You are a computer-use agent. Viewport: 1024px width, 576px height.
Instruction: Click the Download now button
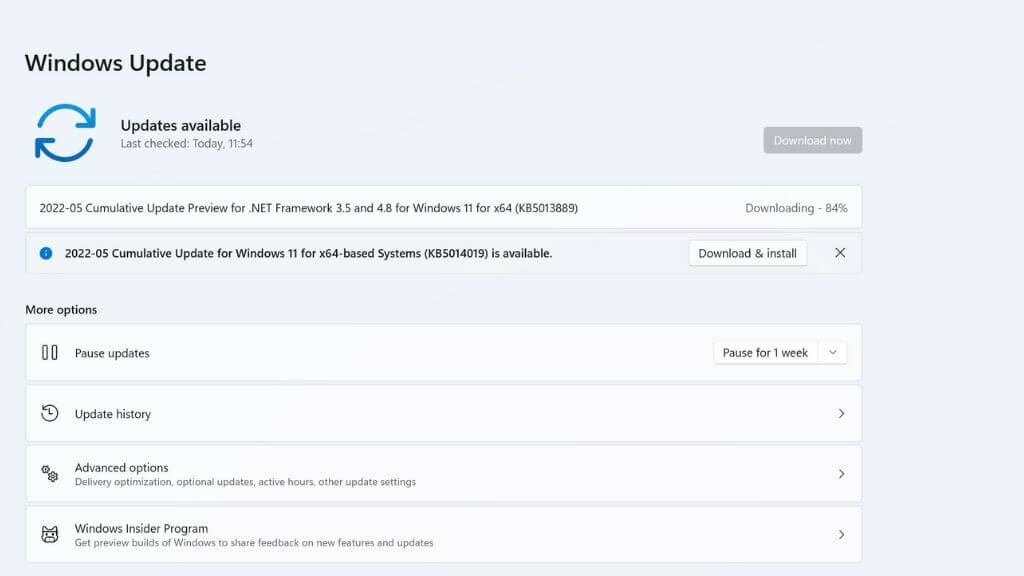[812, 140]
